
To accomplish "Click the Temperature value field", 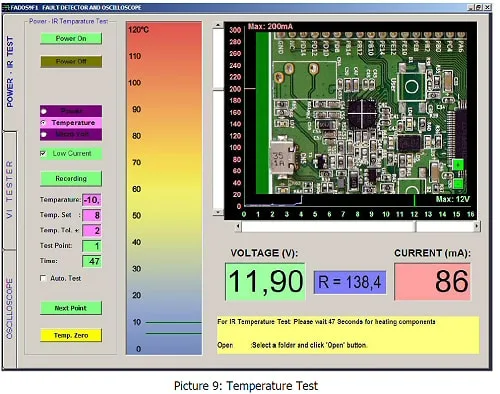I will (92, 200).
